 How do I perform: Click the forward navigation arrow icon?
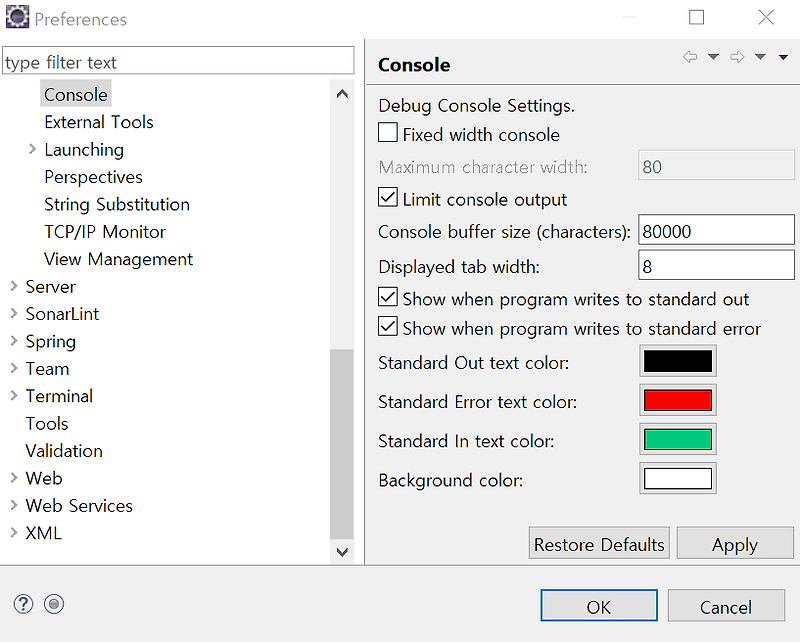tap(737, 57)
